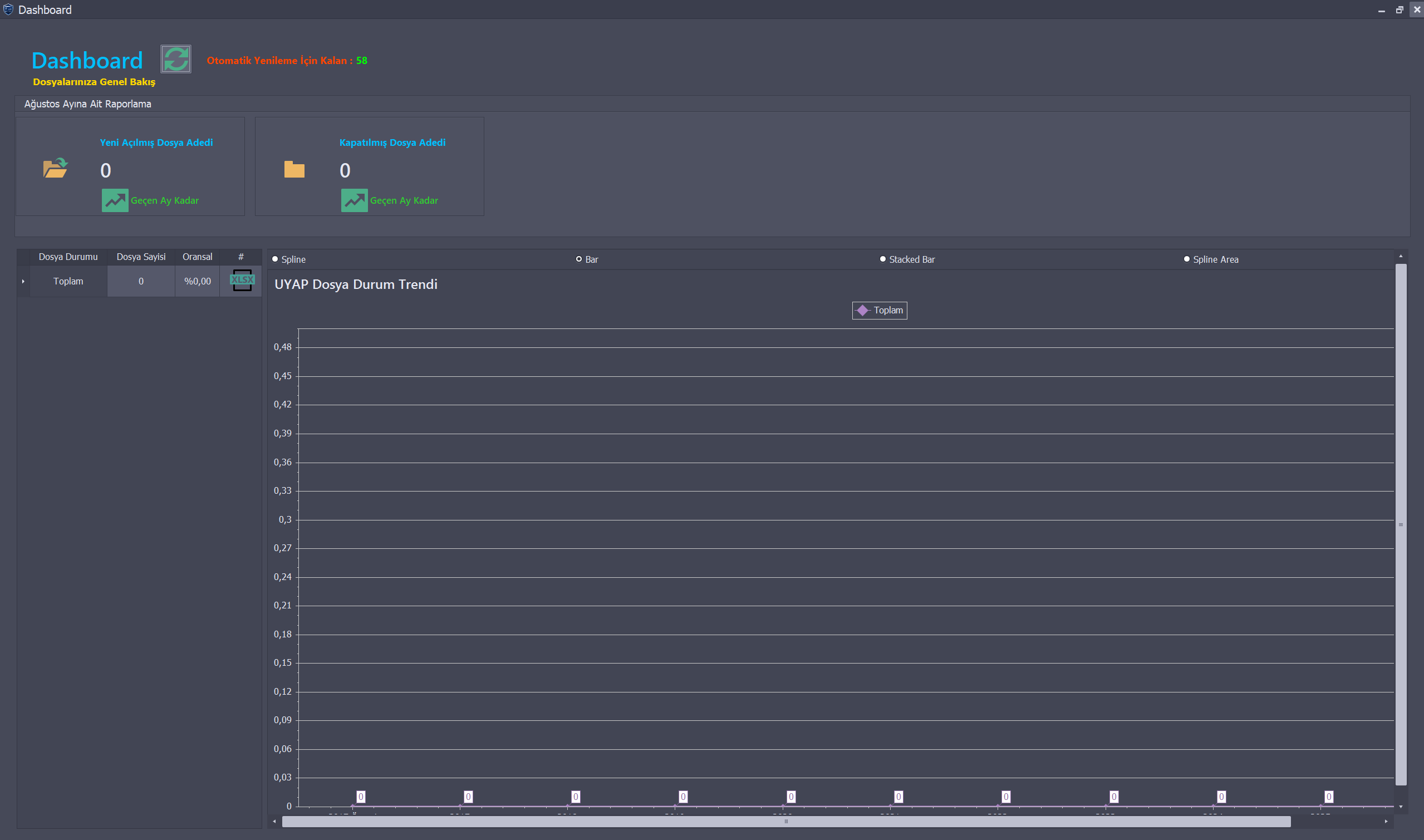Minimize the Dashboard window
1424x840 pixels.
pos(1382,9)
